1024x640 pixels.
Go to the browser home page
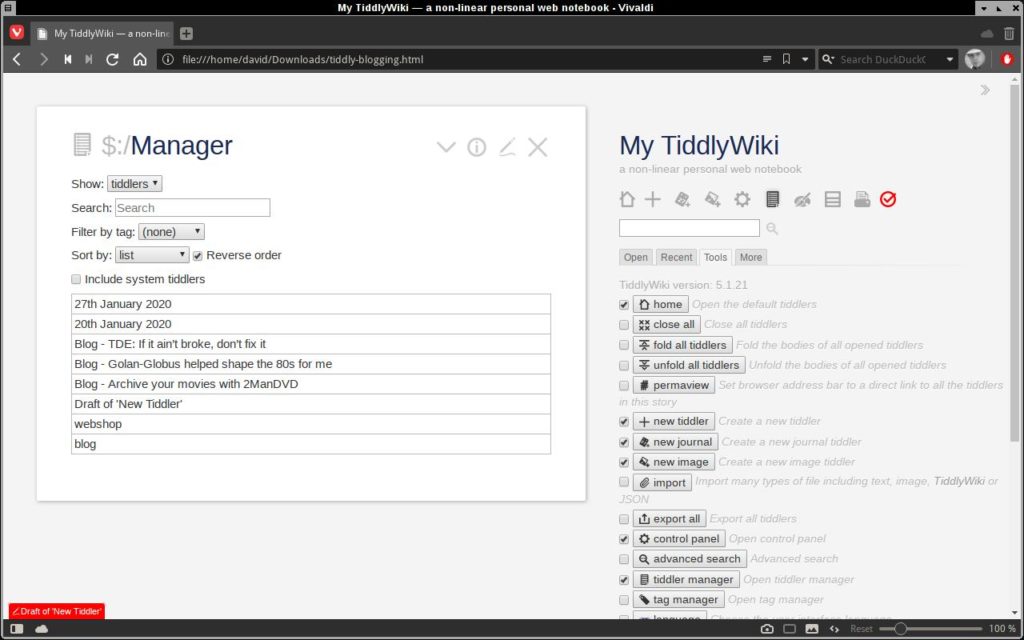(x=140, y=59)
